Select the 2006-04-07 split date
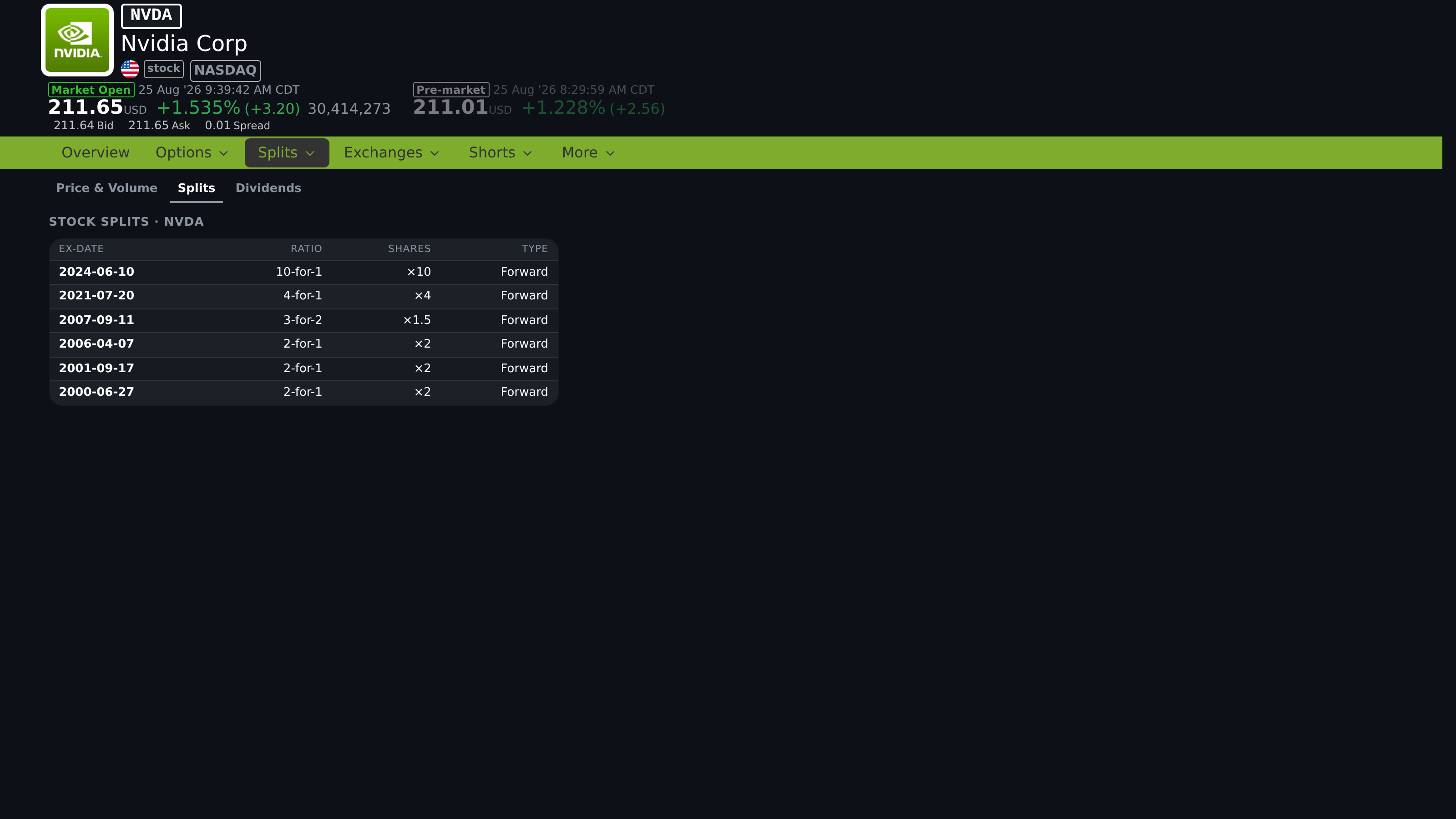The image size is (1456, 819). (x=96, y=344)
